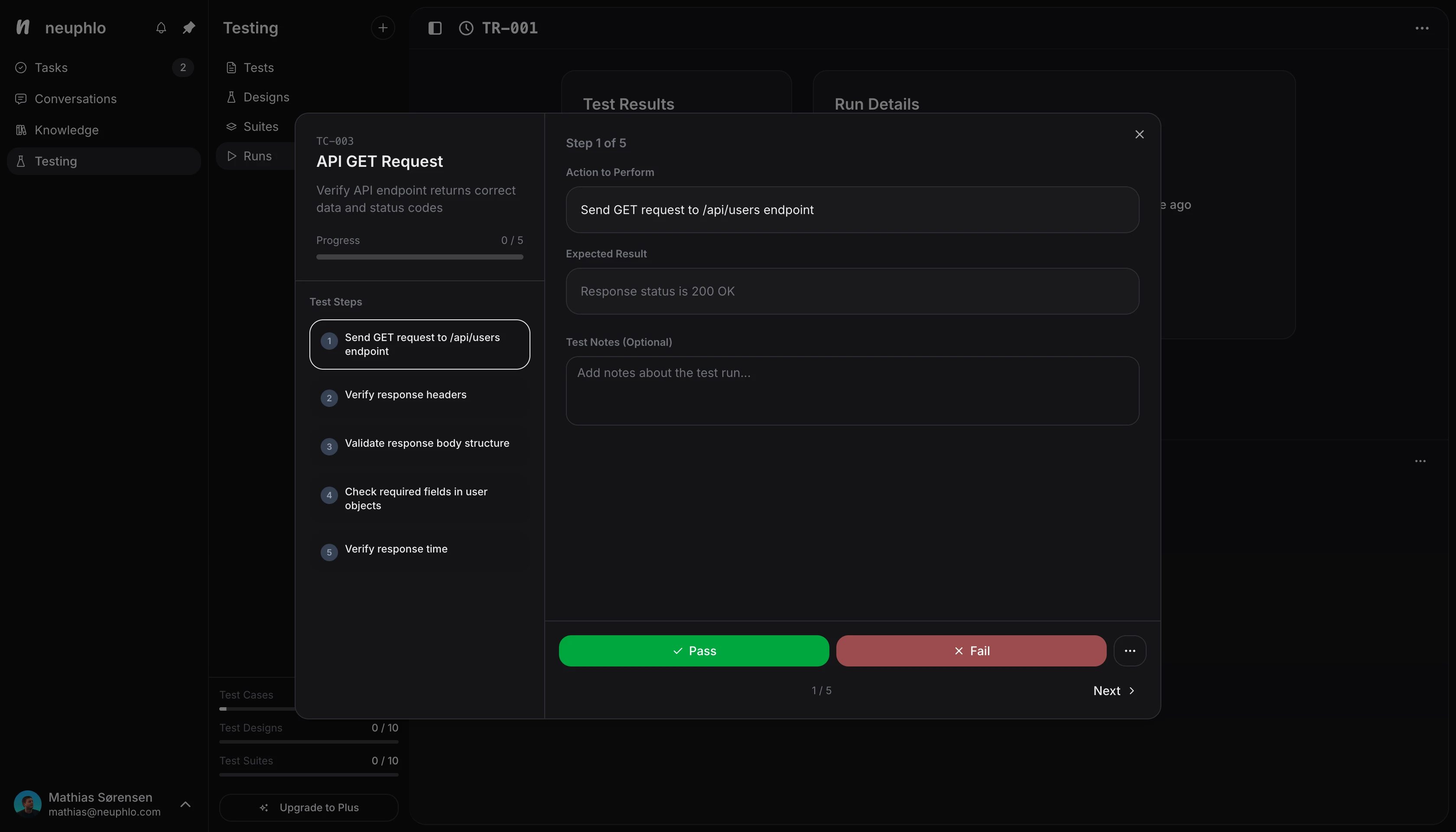Mark the step as Pass
This screenshot has width=1456, height=832.
click(693, 651)
